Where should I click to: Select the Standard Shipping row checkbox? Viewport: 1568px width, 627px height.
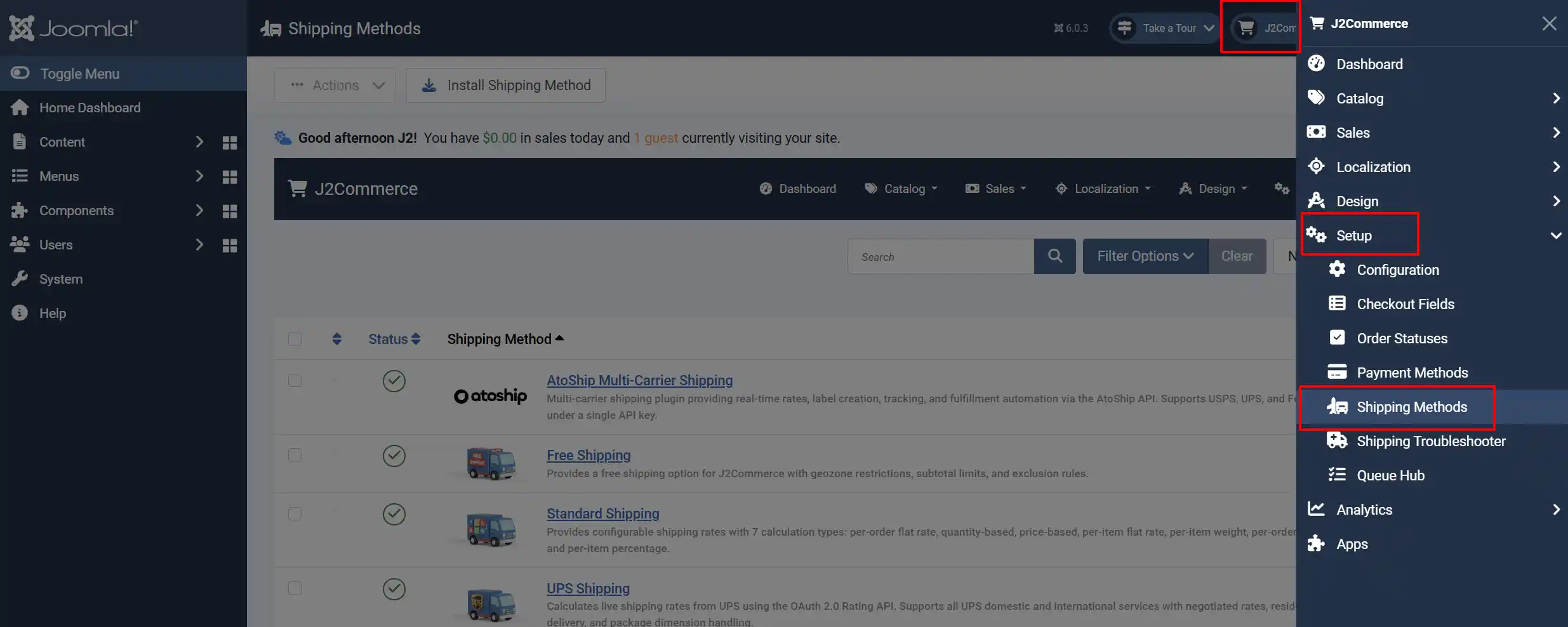click(x=295, y=513)
